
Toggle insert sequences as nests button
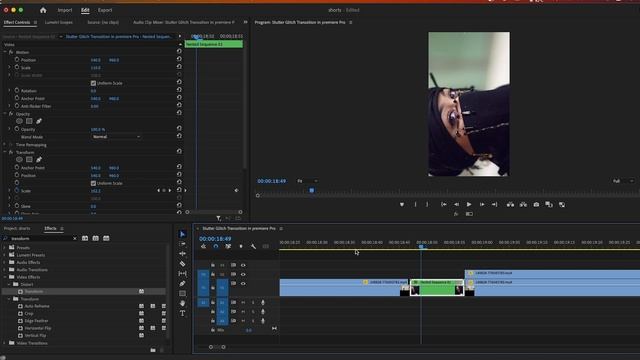click(203, 246)
